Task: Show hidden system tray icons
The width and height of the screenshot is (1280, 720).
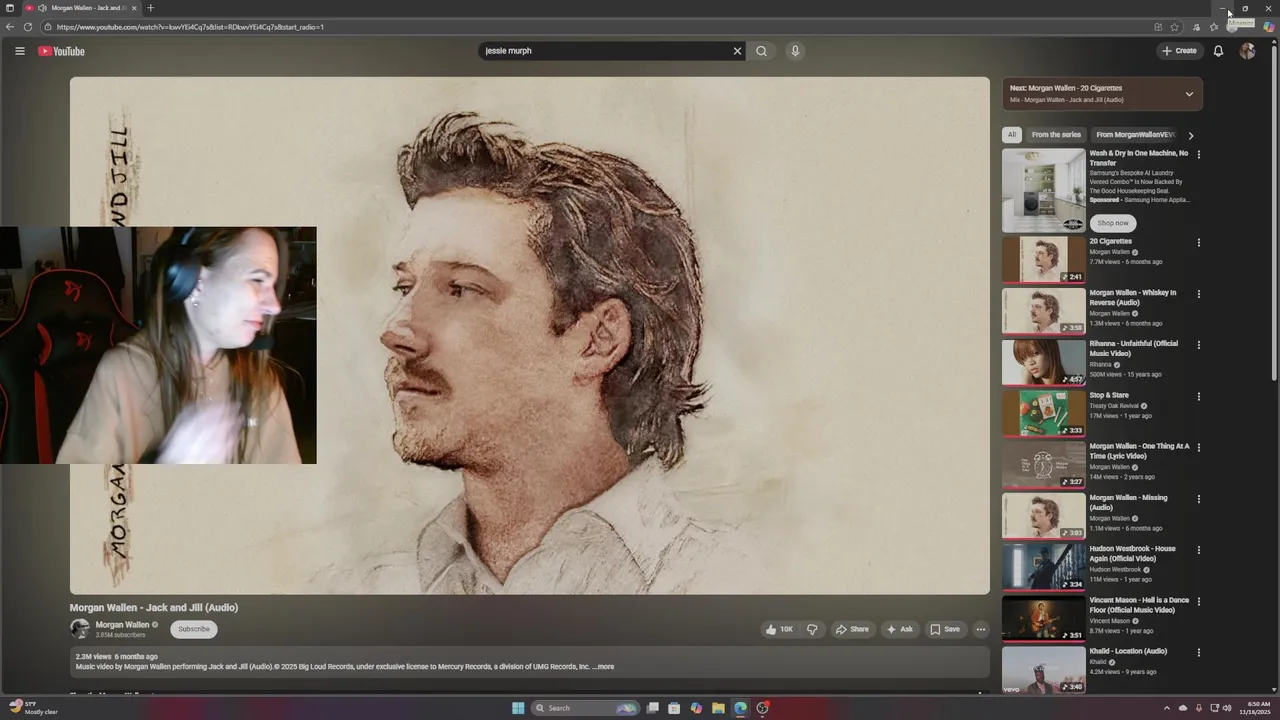Action: 1166,708
